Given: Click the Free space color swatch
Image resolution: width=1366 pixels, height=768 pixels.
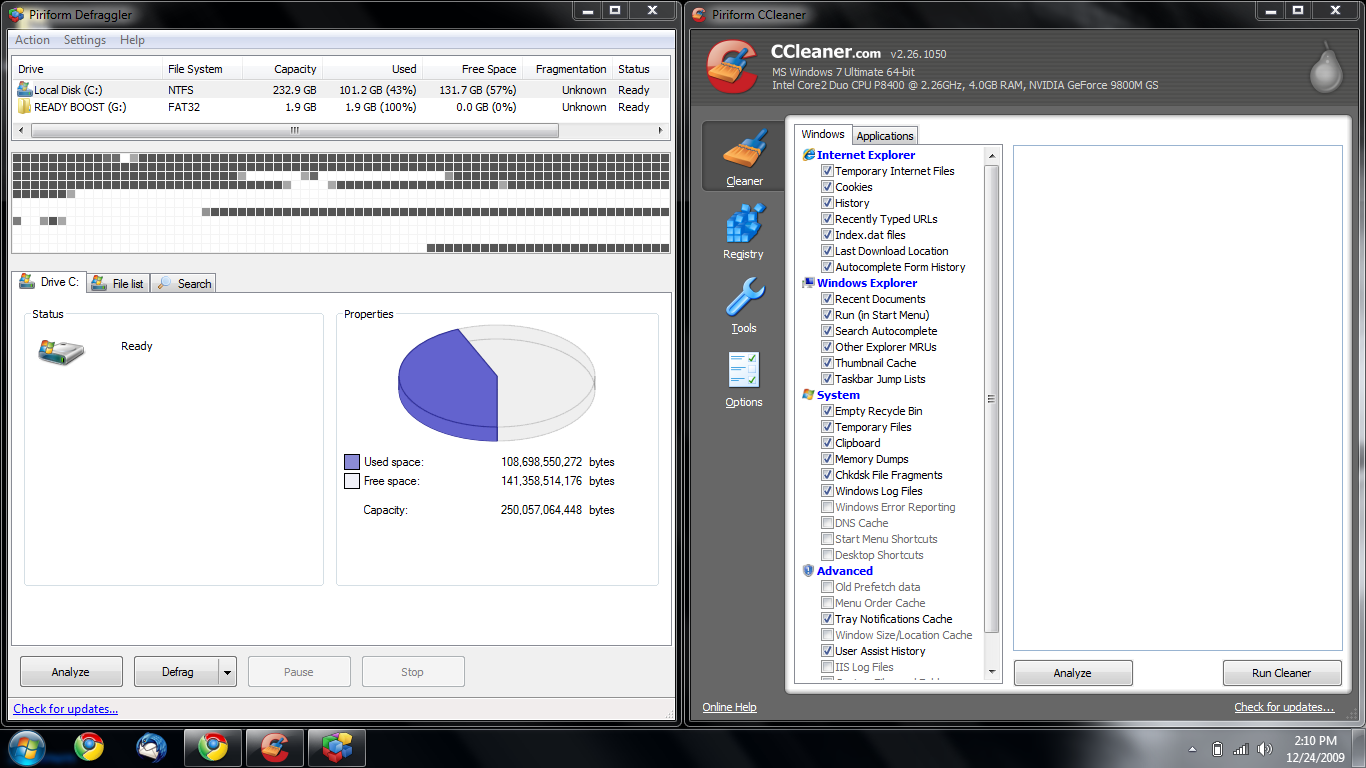Looking at the screenshot, I should pos(352,481).
